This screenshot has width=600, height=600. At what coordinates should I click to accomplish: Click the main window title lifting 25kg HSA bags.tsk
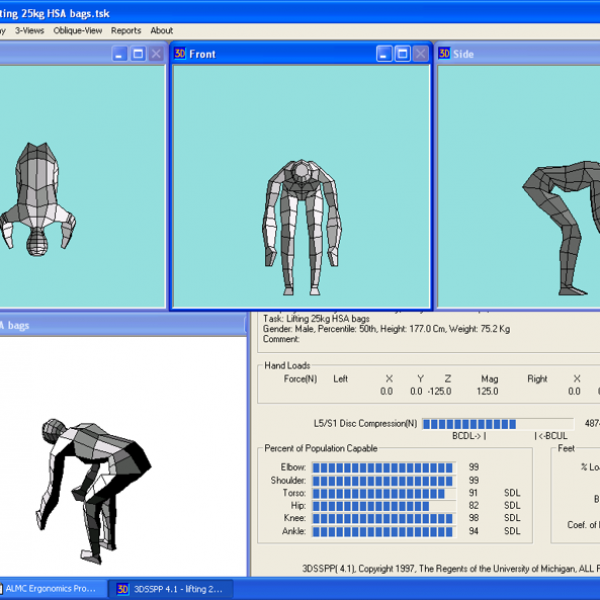(x=55, y=14)
